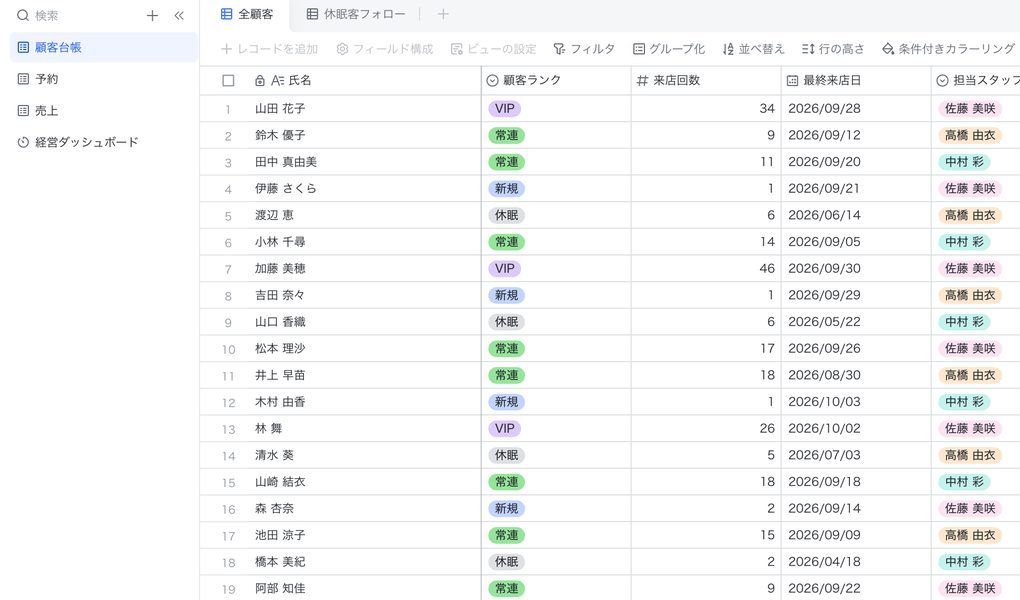
Task: Click visit count 34 for 山田 花子
Action: tap(767, 109)
